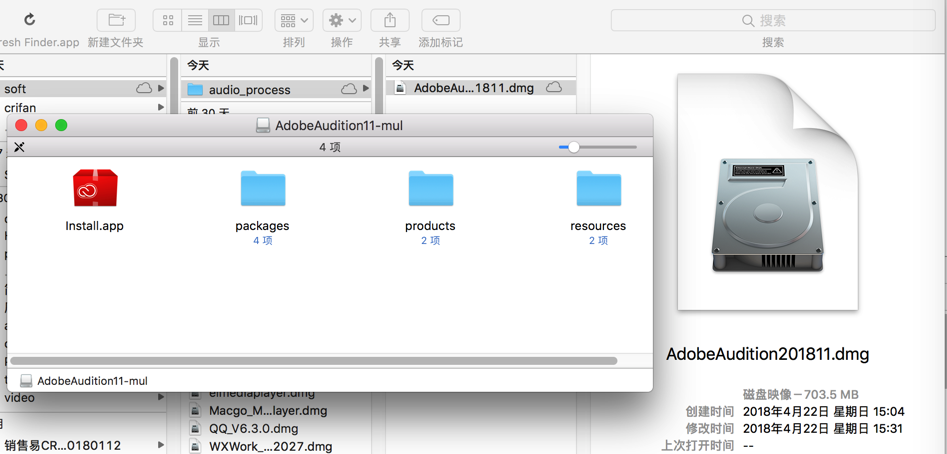Select the 销售易CR...0180112 folder
This screenshot has height=454, width=947.
tap(83, 446)
